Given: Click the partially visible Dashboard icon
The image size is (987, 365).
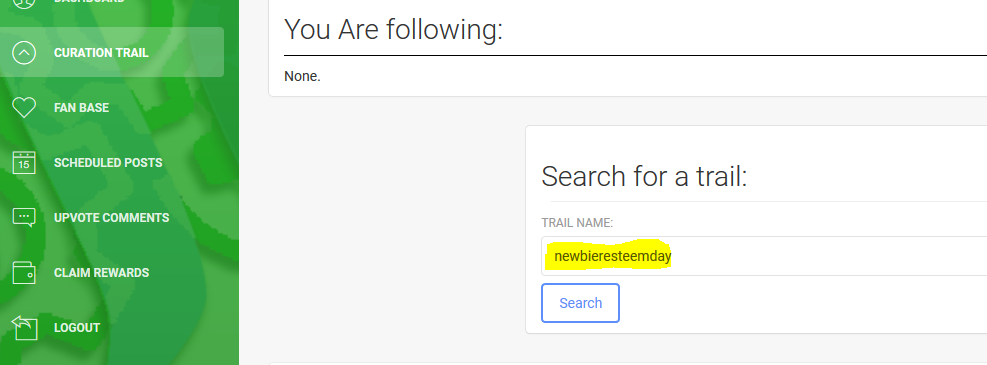Looking at the screenshot, I should (24, 3).
